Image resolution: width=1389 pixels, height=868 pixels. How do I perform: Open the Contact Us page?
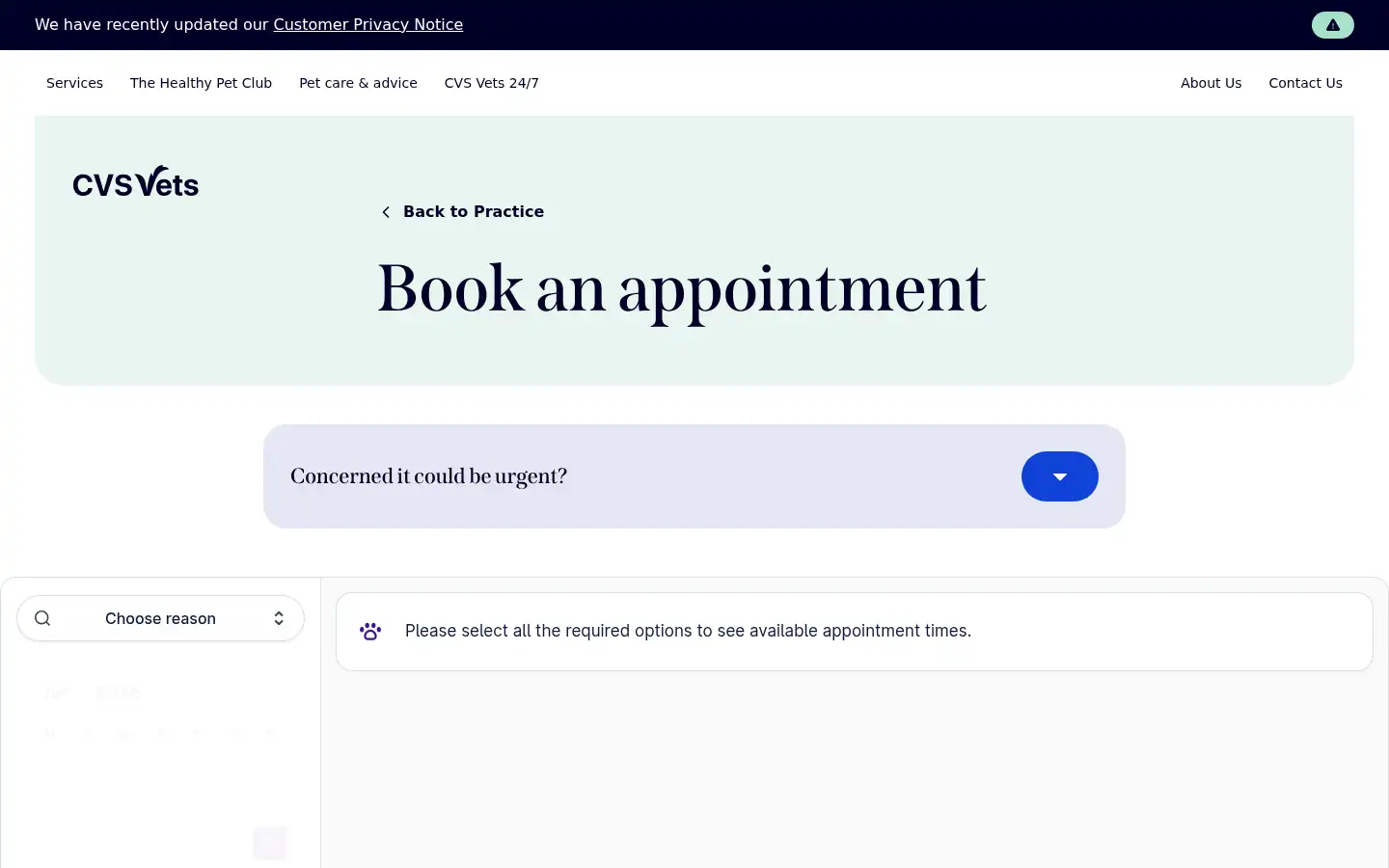coord(1305,83)
